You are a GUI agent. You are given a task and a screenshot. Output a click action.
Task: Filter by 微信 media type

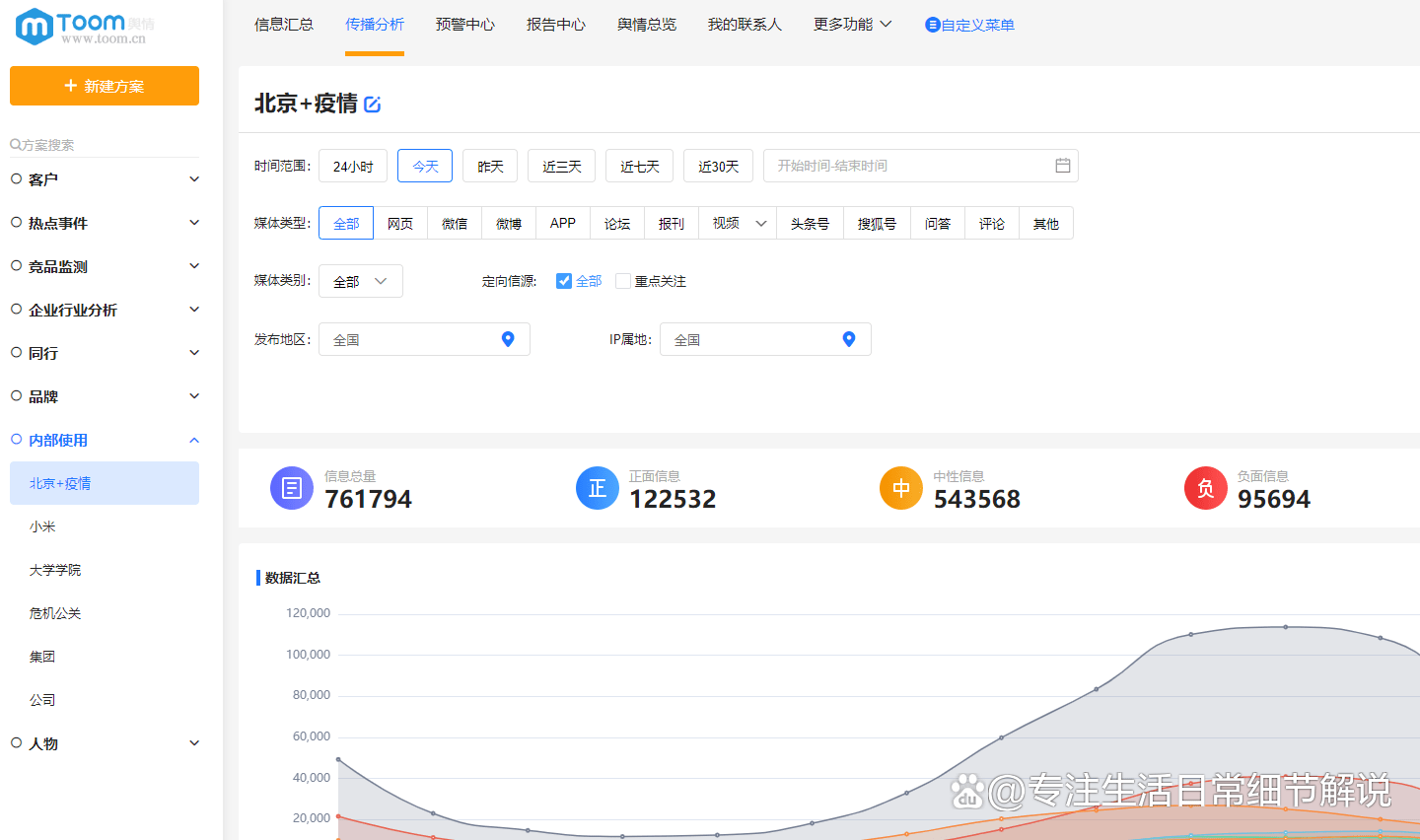455,224
